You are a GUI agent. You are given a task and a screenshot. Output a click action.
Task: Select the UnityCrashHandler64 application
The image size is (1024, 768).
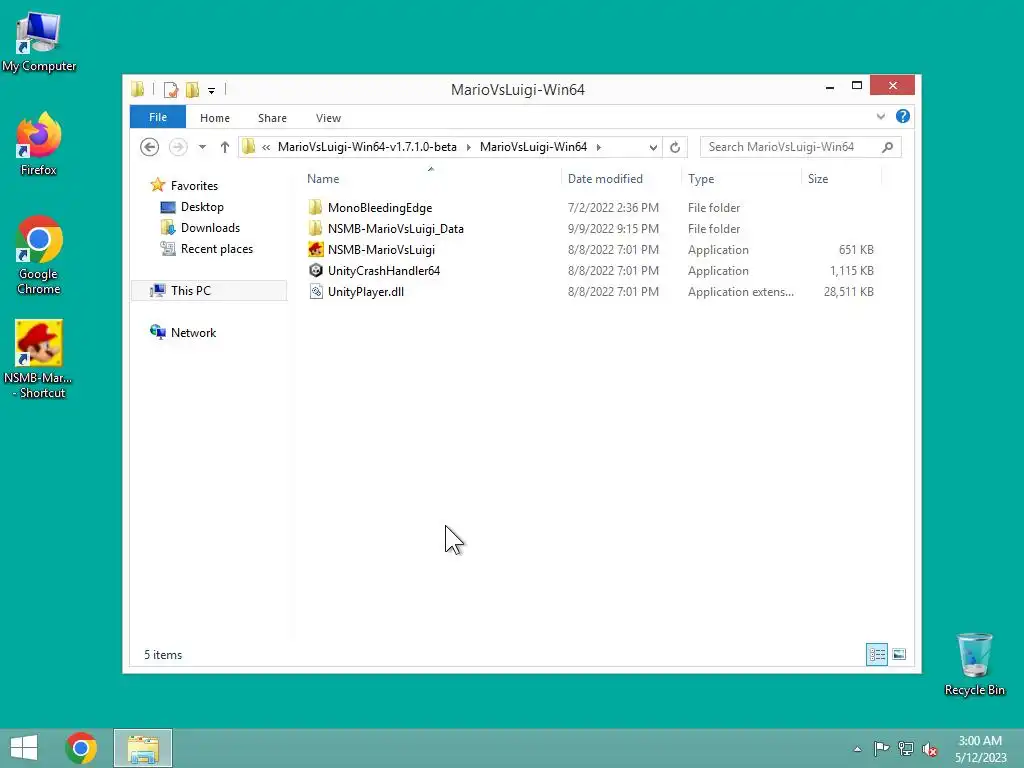click(384, 270)
